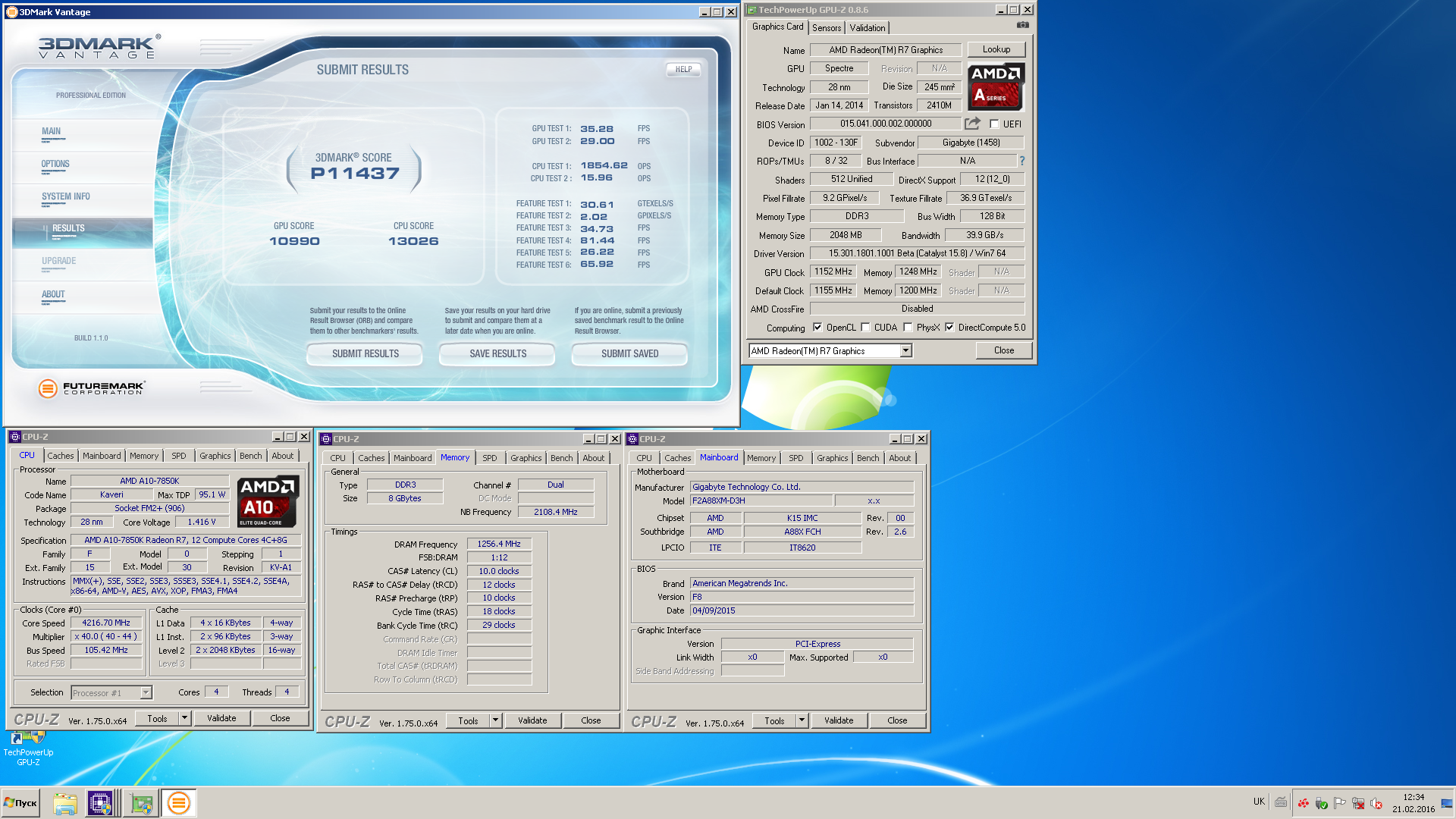This screenshot has height=819, width=1456.
Task: Click the 3DMark Vantage title bar icon
Action: coord(11,12)
